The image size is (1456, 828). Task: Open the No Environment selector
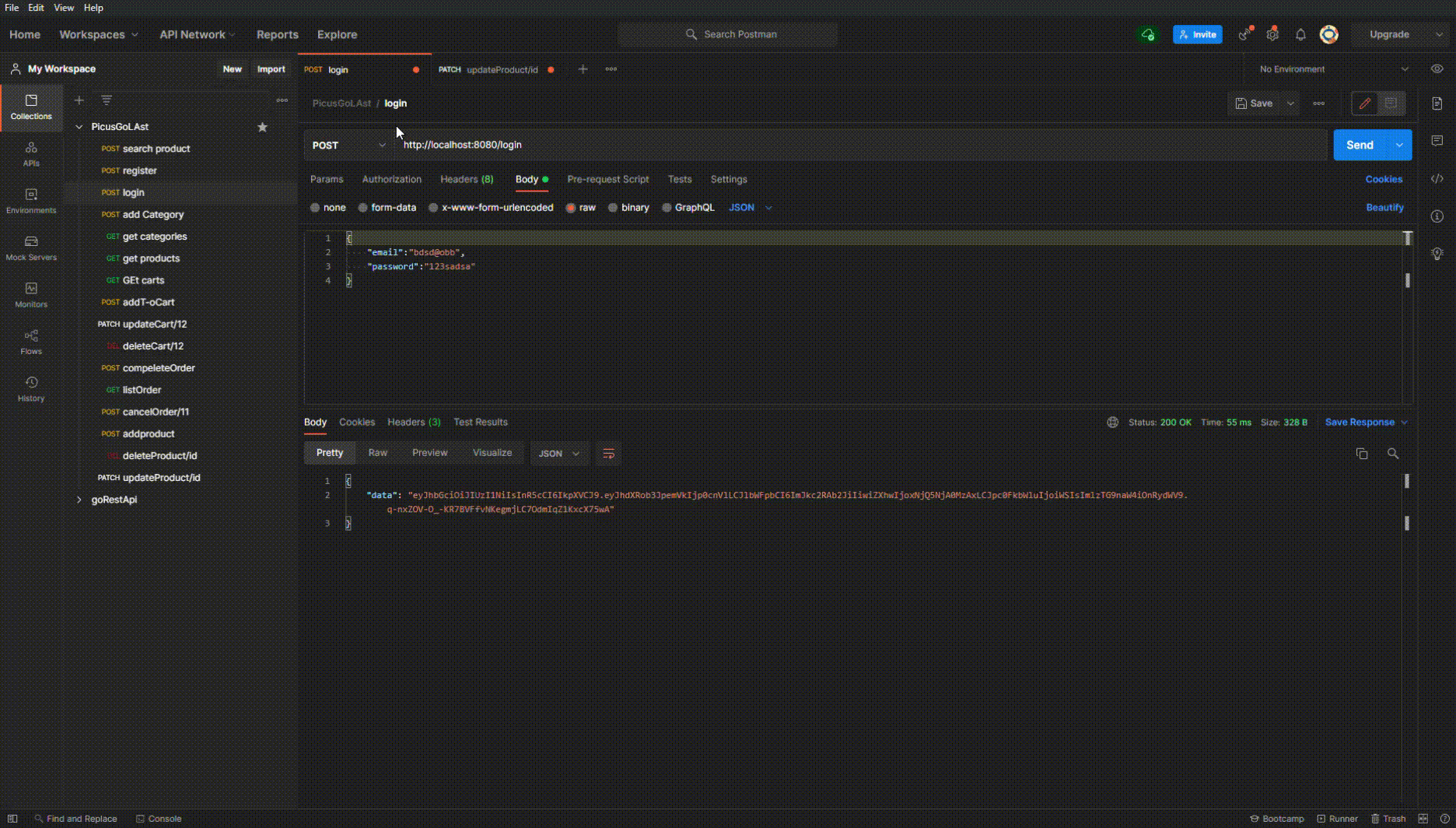[x=1333, y=69]
